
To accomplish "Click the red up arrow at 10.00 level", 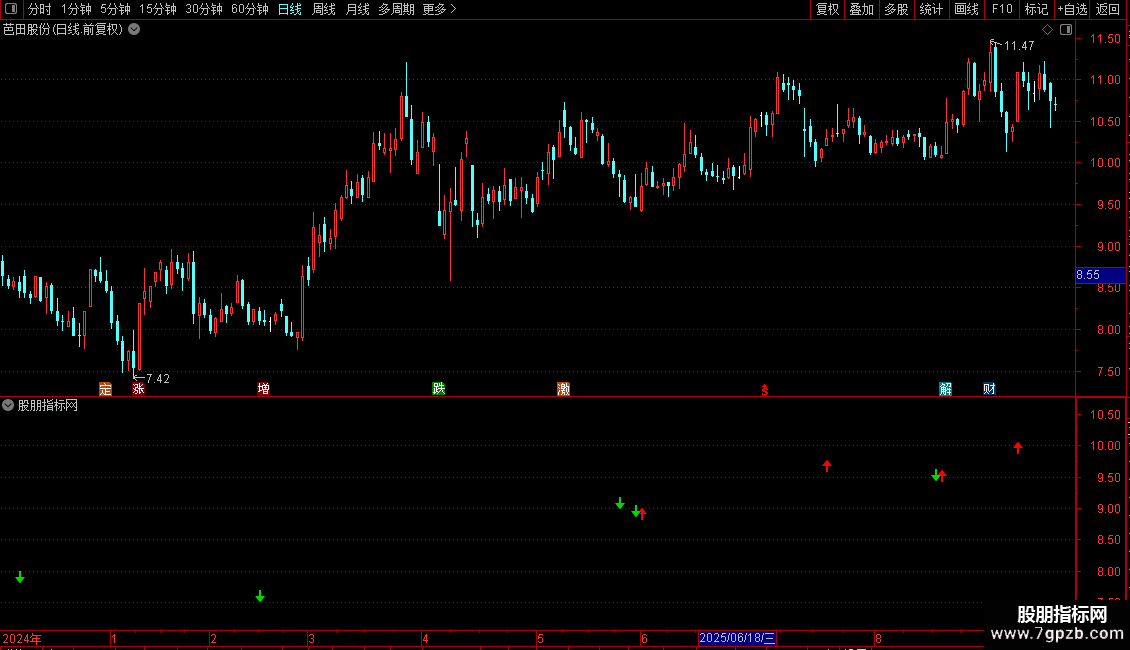I will (x=1018, y=448).
